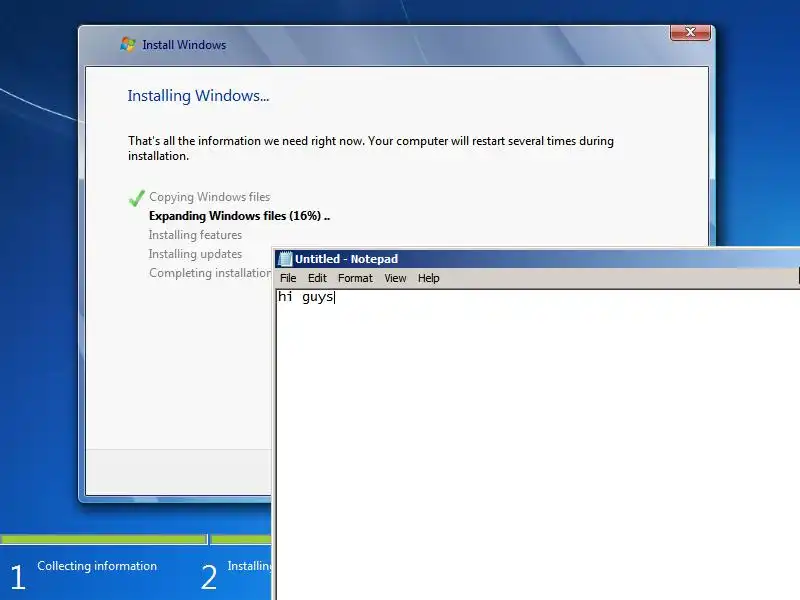Image resolution: width=800 pixels, height=600 pixels.
Task: Click the 'Installing features' step text
Action: pyautogui.click(x=195, y=235)
